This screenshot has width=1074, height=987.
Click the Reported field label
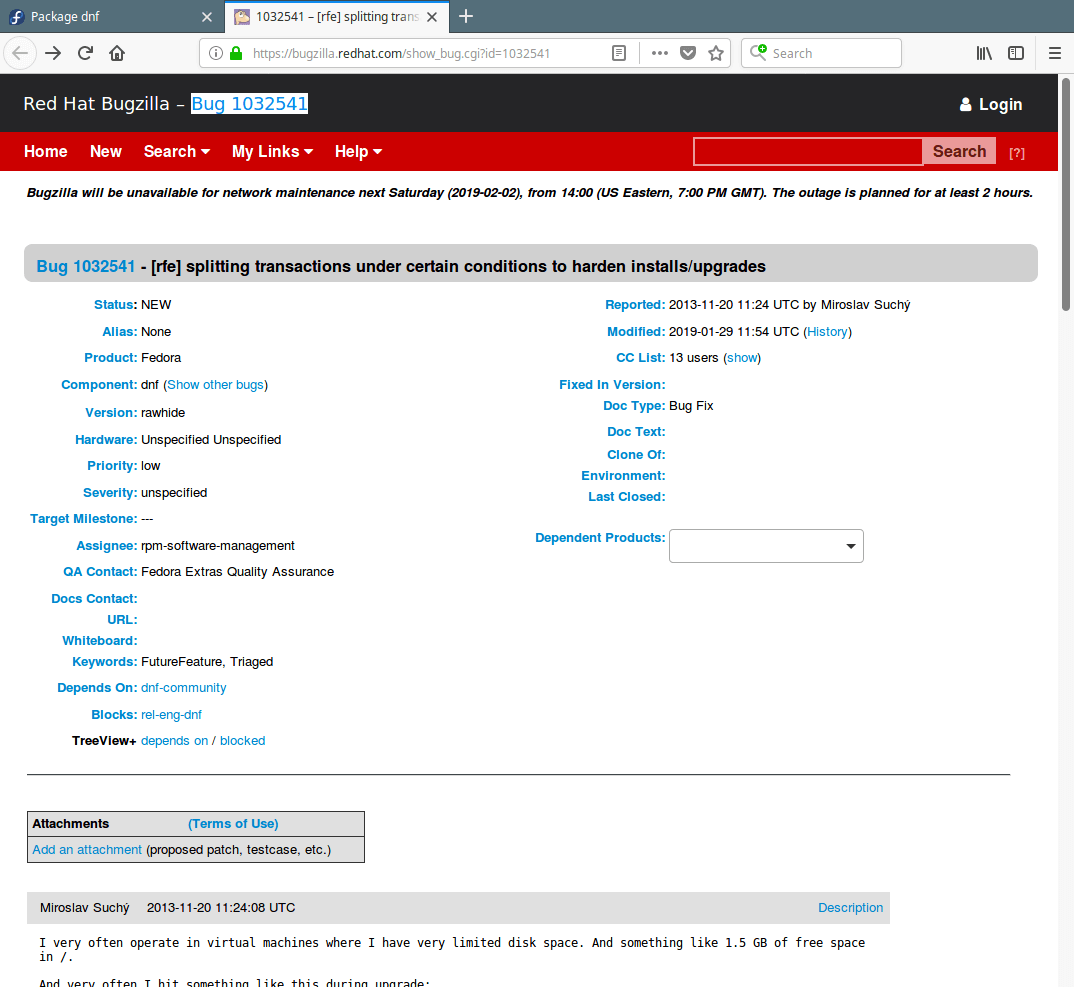point(635,305)
